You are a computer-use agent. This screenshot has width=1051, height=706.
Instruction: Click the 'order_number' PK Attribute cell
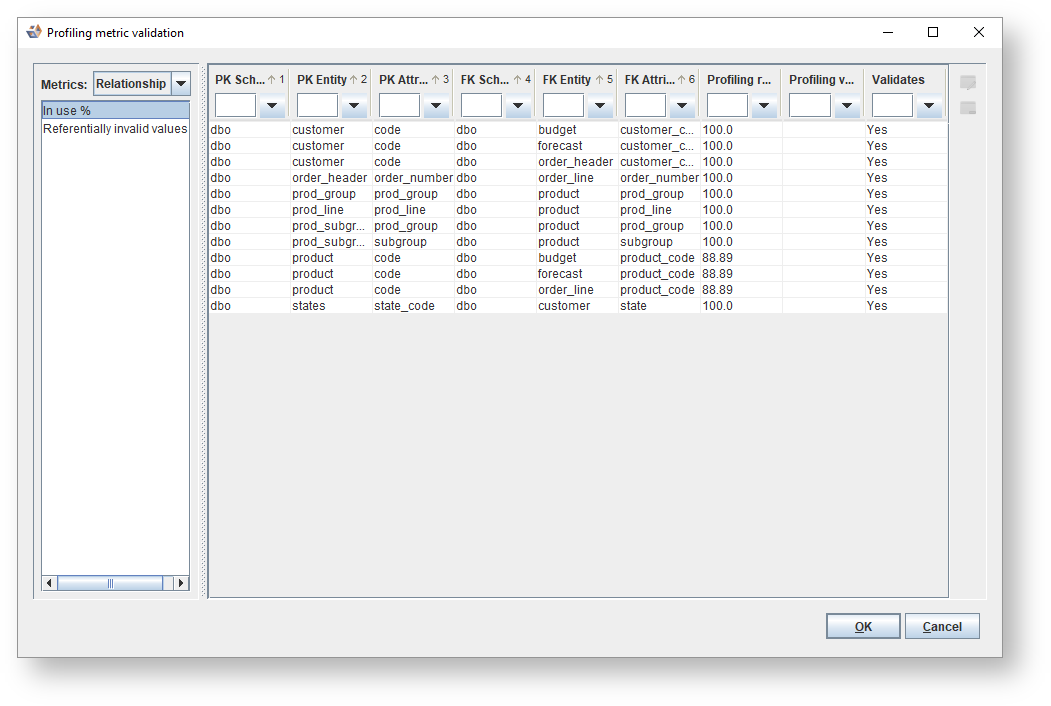coord(414,178)
